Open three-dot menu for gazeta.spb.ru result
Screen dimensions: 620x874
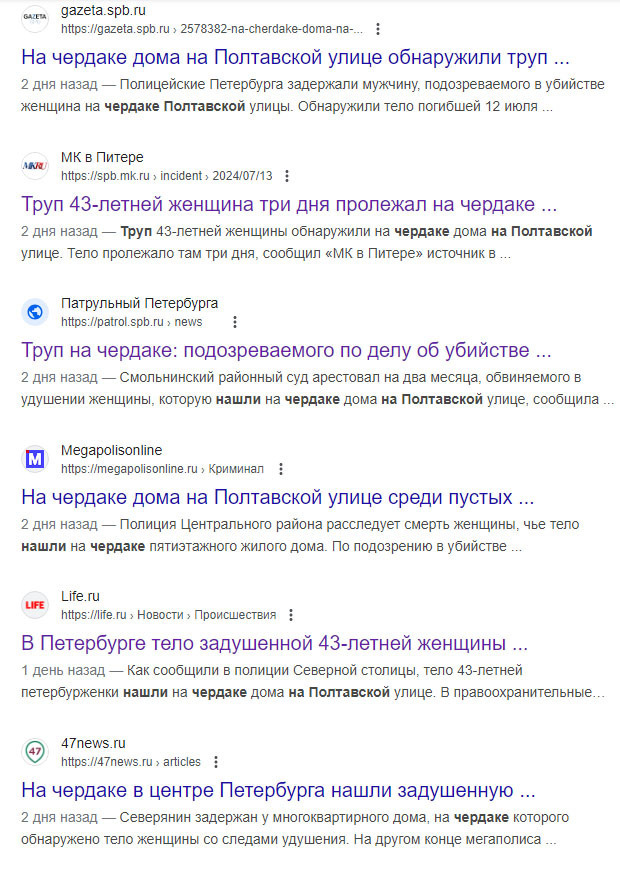tap(377, 29)
